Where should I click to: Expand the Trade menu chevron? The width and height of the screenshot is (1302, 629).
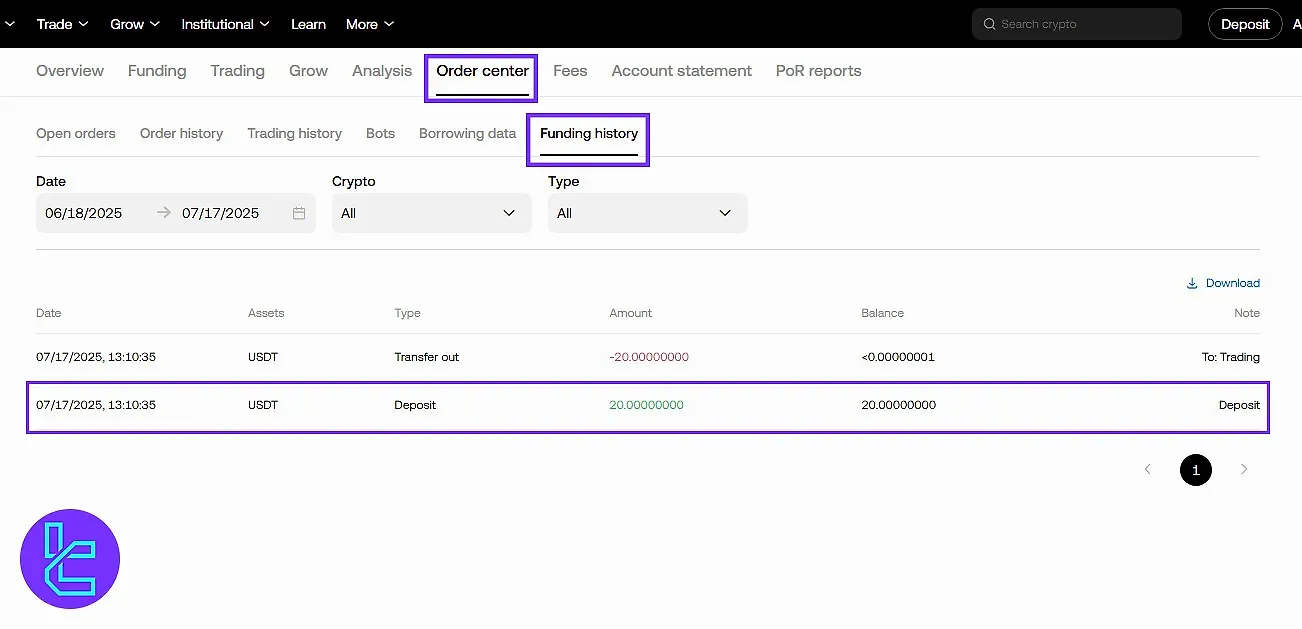pyautogui.click(x=86, y=24)
